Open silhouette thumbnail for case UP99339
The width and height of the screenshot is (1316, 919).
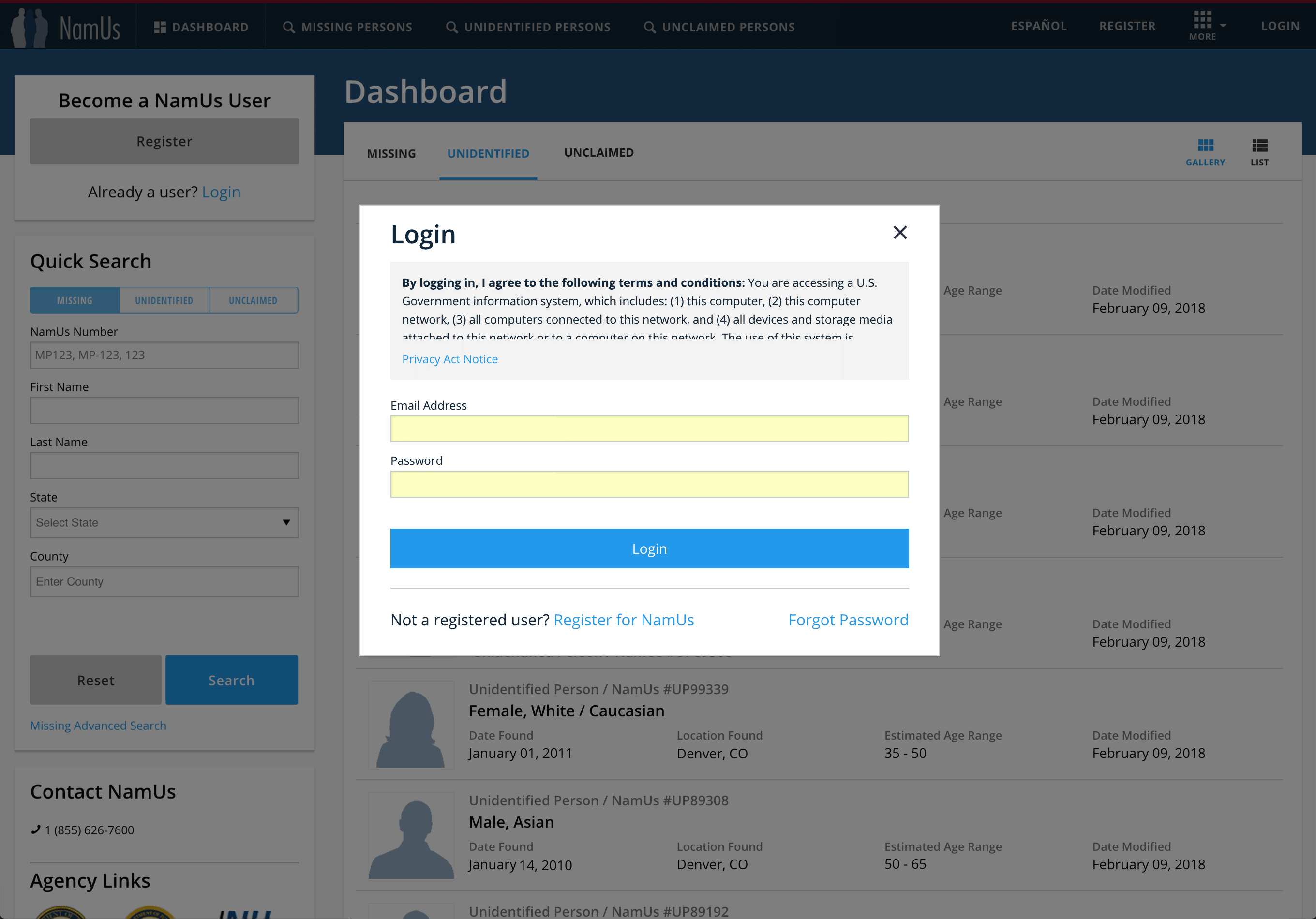411,725
